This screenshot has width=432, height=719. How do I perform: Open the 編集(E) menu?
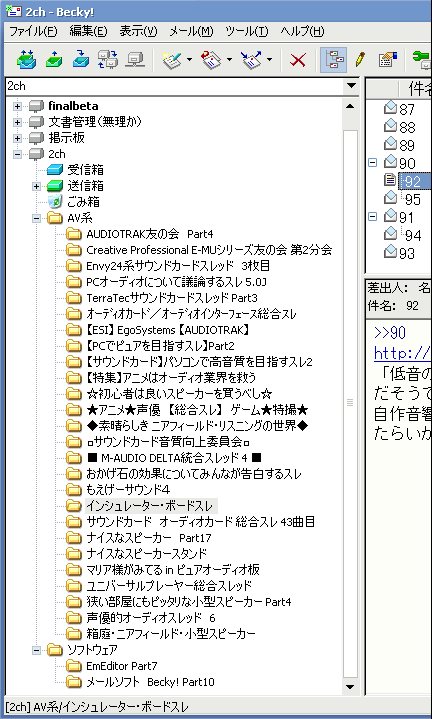click(88, 31)
